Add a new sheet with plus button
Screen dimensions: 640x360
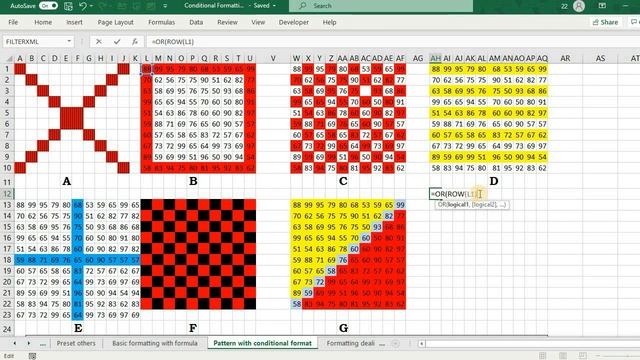(395, 344)
